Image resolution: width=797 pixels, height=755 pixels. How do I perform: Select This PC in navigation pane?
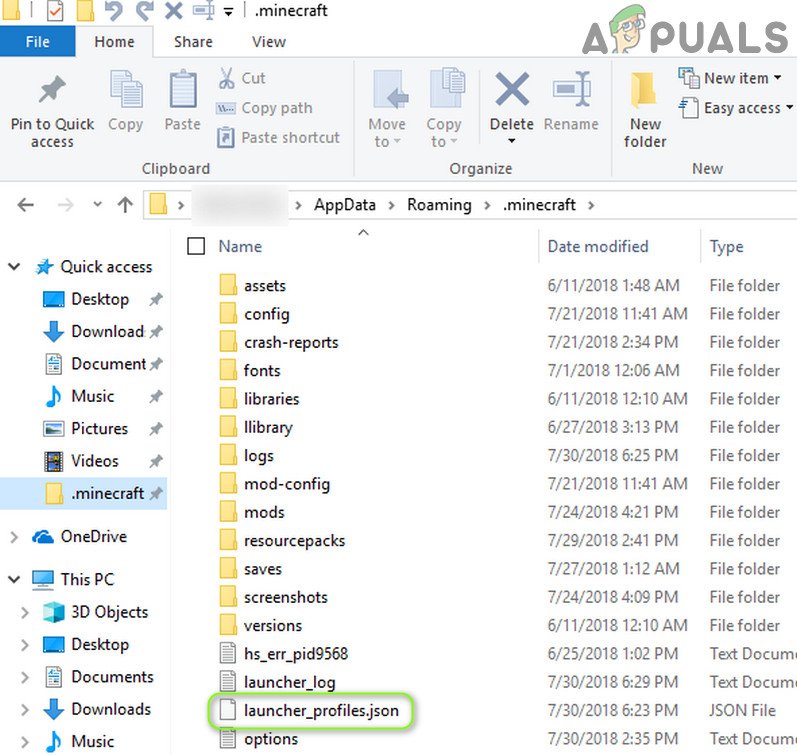[87, 579]
